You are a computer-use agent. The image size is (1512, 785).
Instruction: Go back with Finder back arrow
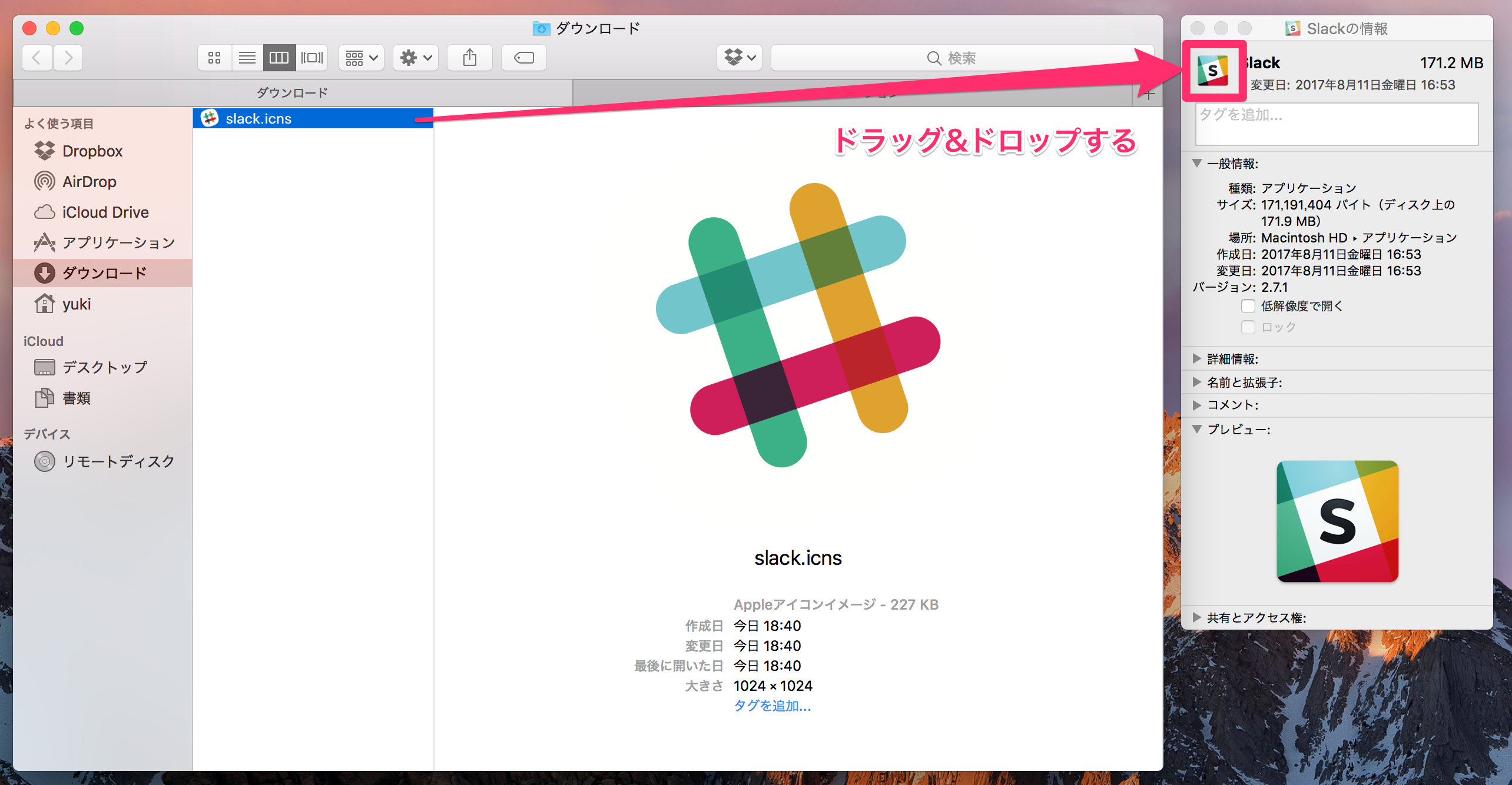(x=37, y=58)
